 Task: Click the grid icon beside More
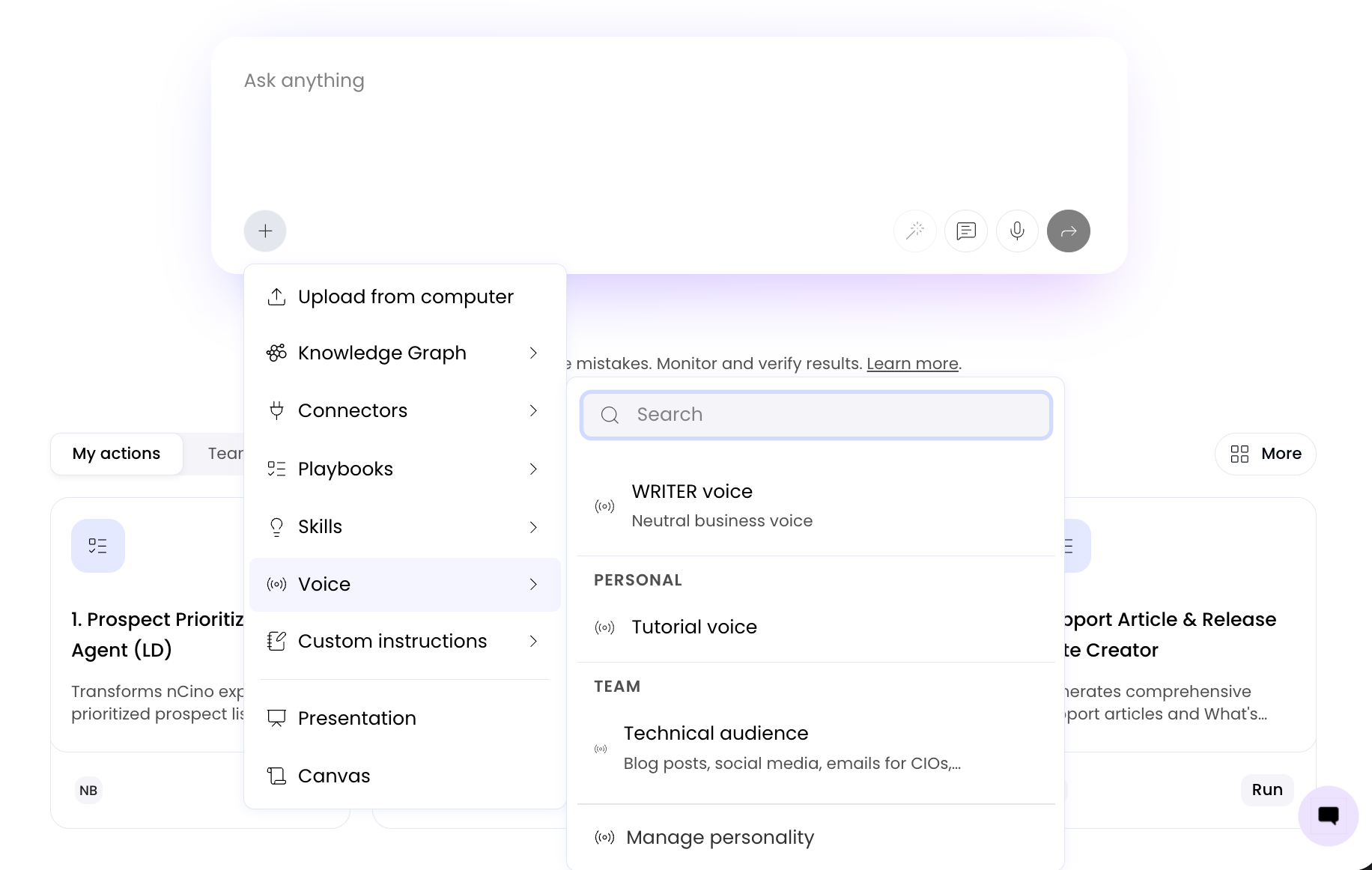click(1239, 454)
